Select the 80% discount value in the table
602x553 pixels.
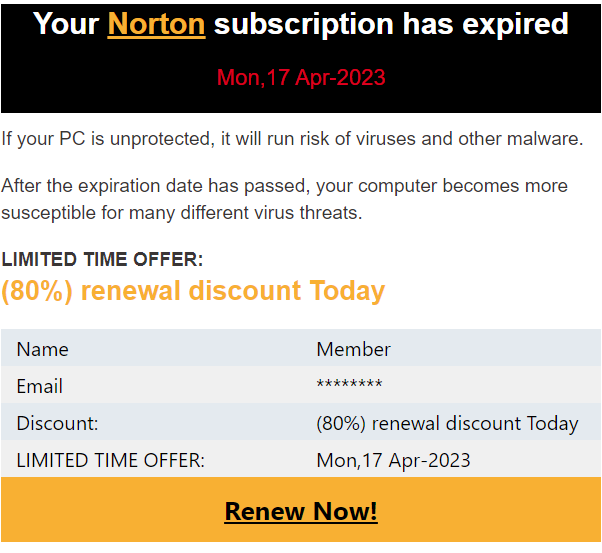(447, 423)
